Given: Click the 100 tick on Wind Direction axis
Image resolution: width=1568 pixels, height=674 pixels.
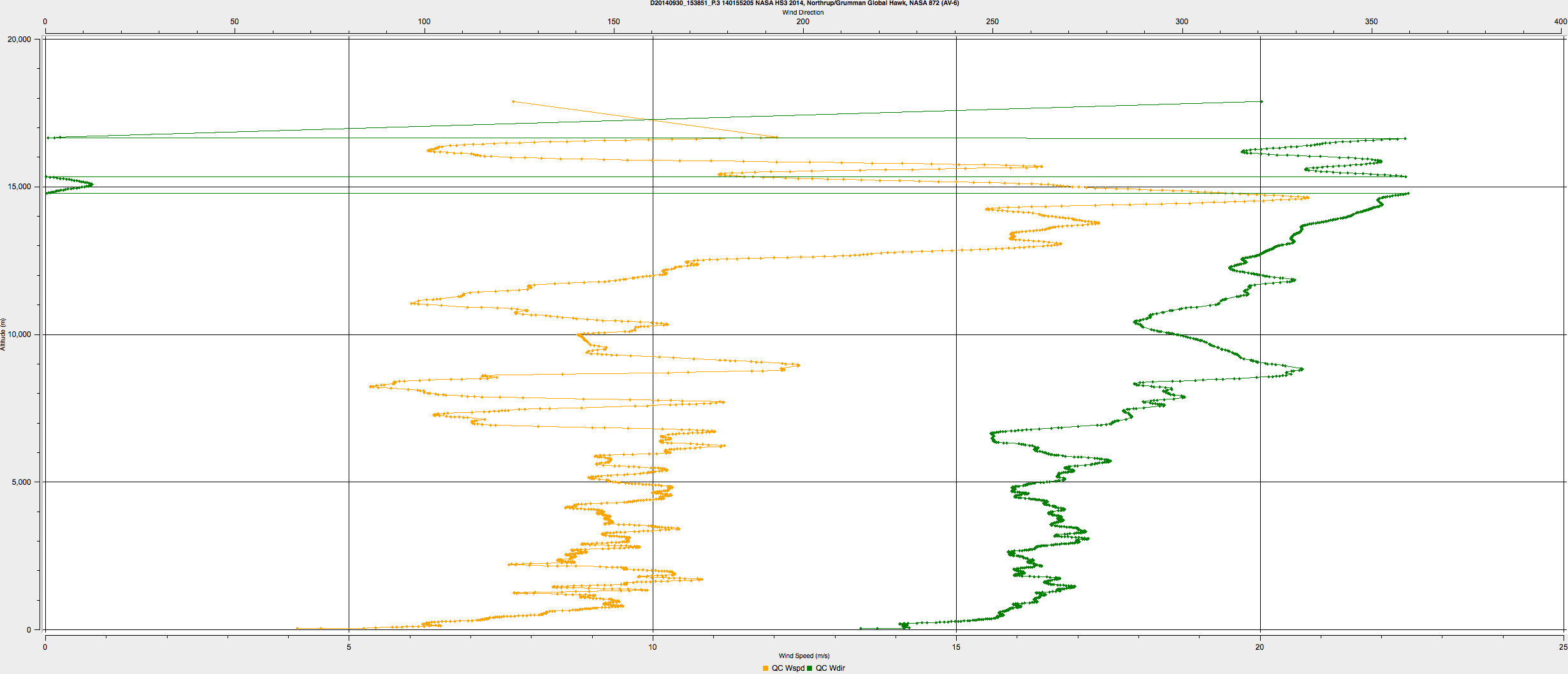Looking at the screenshot, I should [424, 22].
